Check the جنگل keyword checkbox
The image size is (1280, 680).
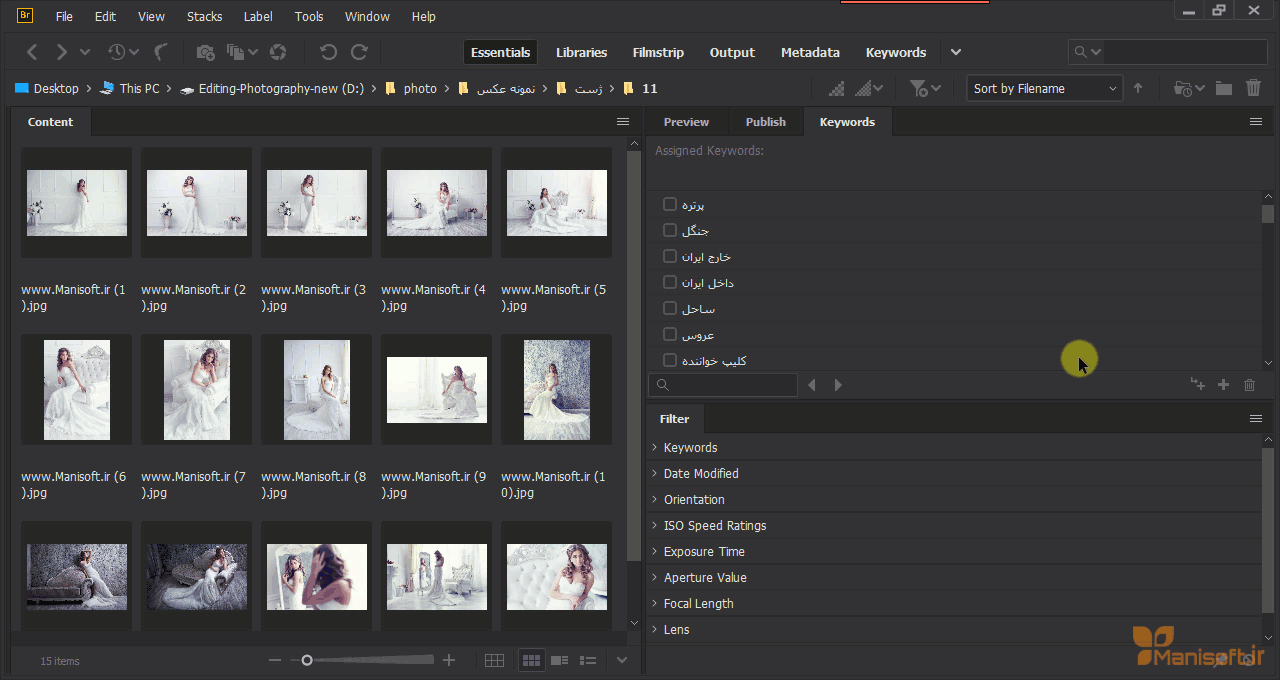(x=670, y=230)
